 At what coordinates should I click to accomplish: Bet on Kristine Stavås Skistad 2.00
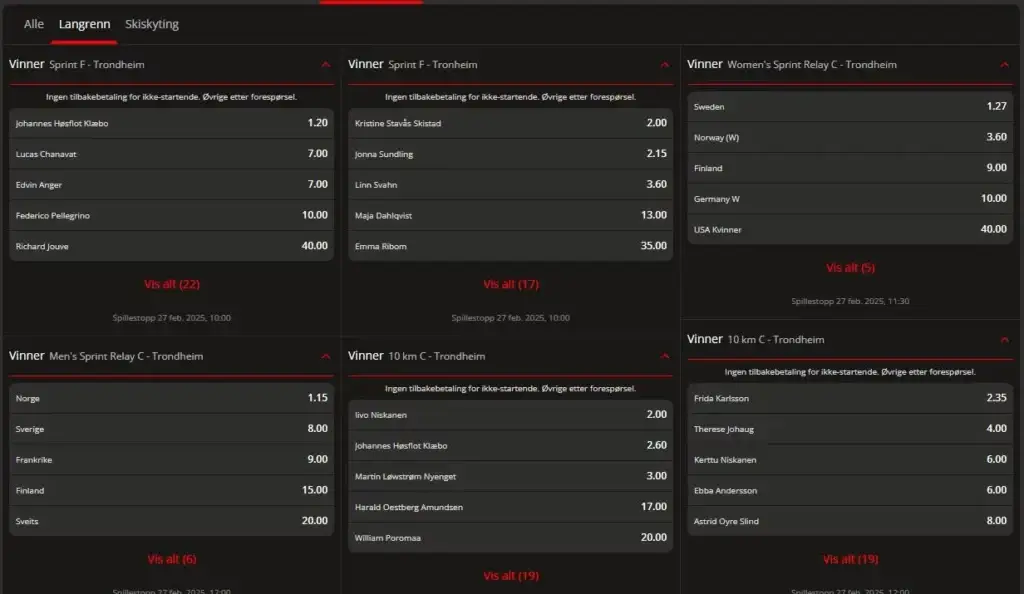pyautogui.click(x=511, y=123)
